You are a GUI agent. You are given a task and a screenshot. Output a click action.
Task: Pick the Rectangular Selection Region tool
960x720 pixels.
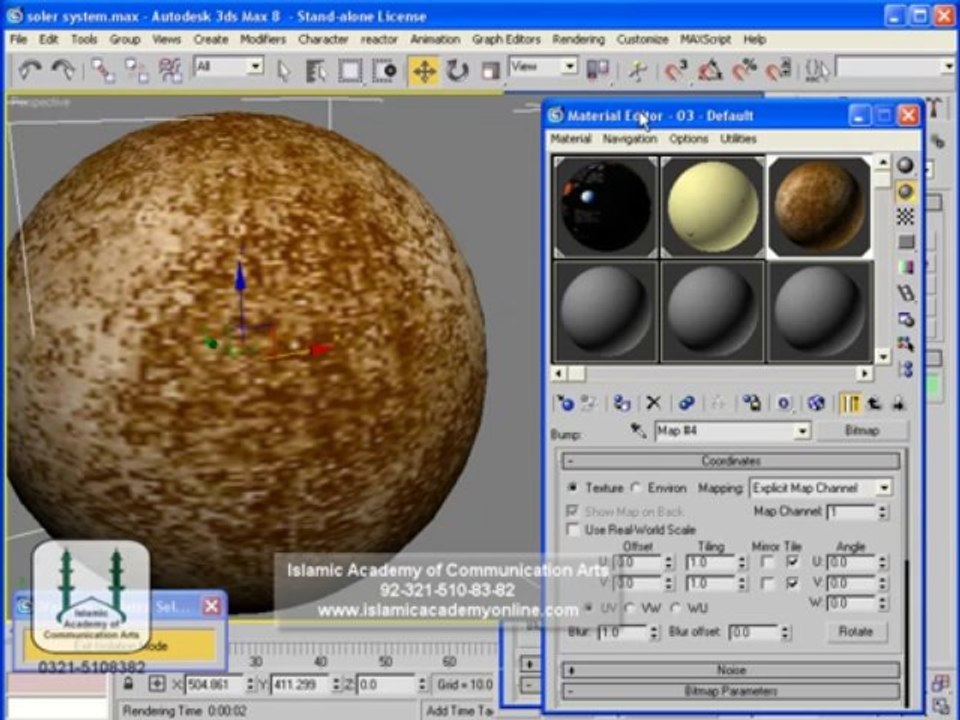point(350,71)
